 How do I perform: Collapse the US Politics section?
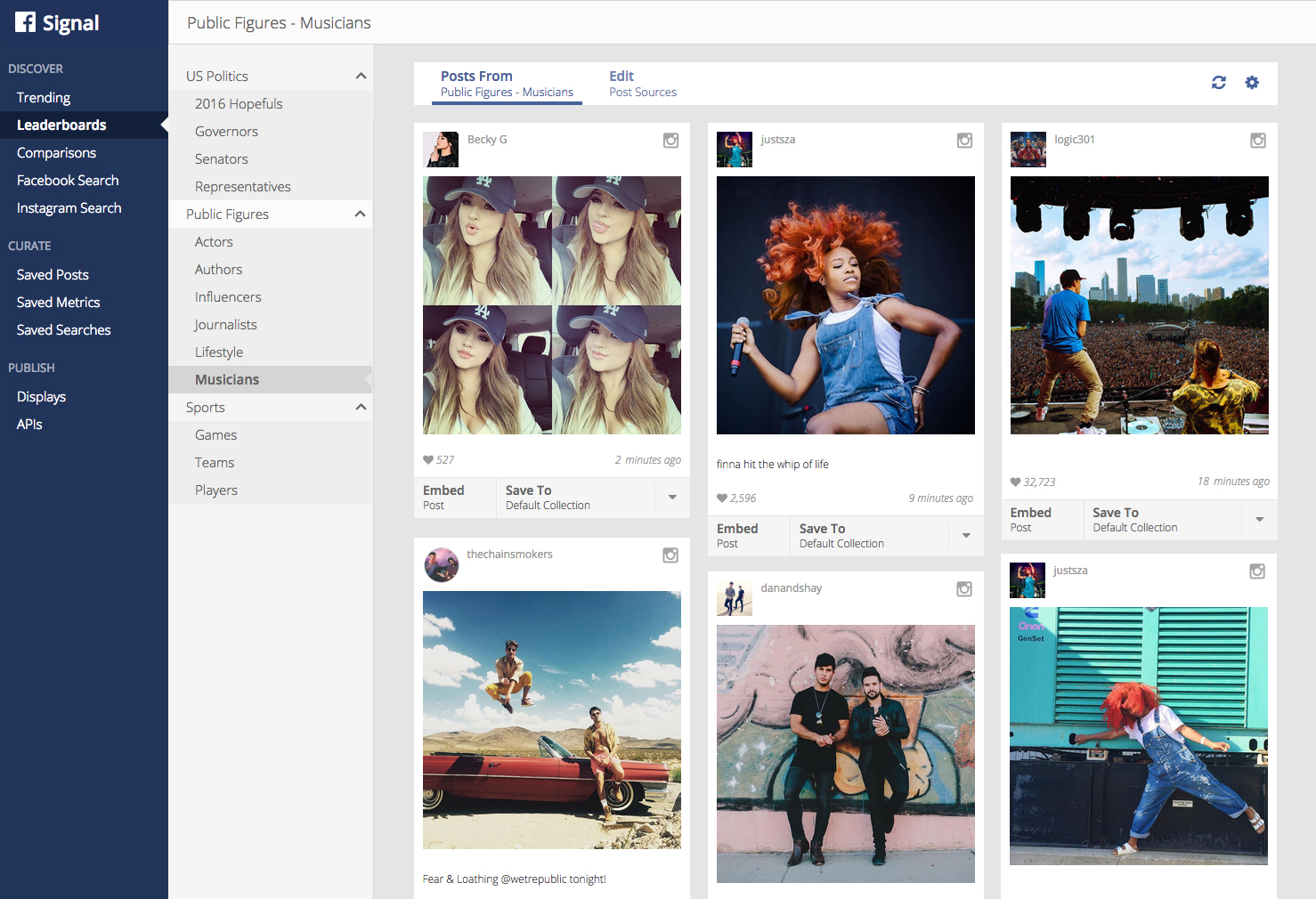pyautogui.click(x=361, y=77)
